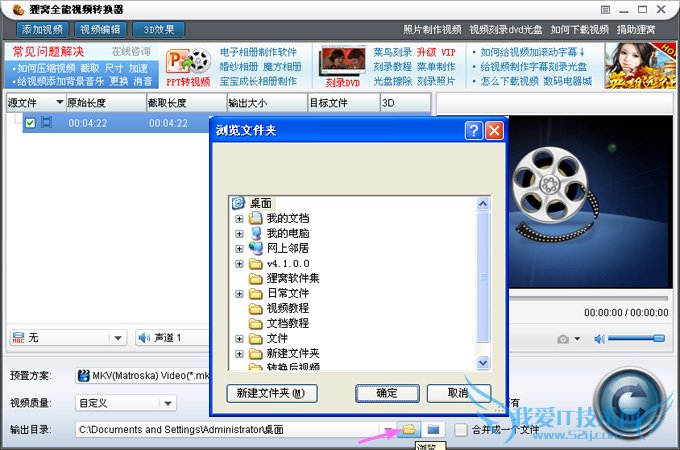Open output directory with blue folder icon
Image resolution: width=680 pixels, height=450 pixels.
433,430
